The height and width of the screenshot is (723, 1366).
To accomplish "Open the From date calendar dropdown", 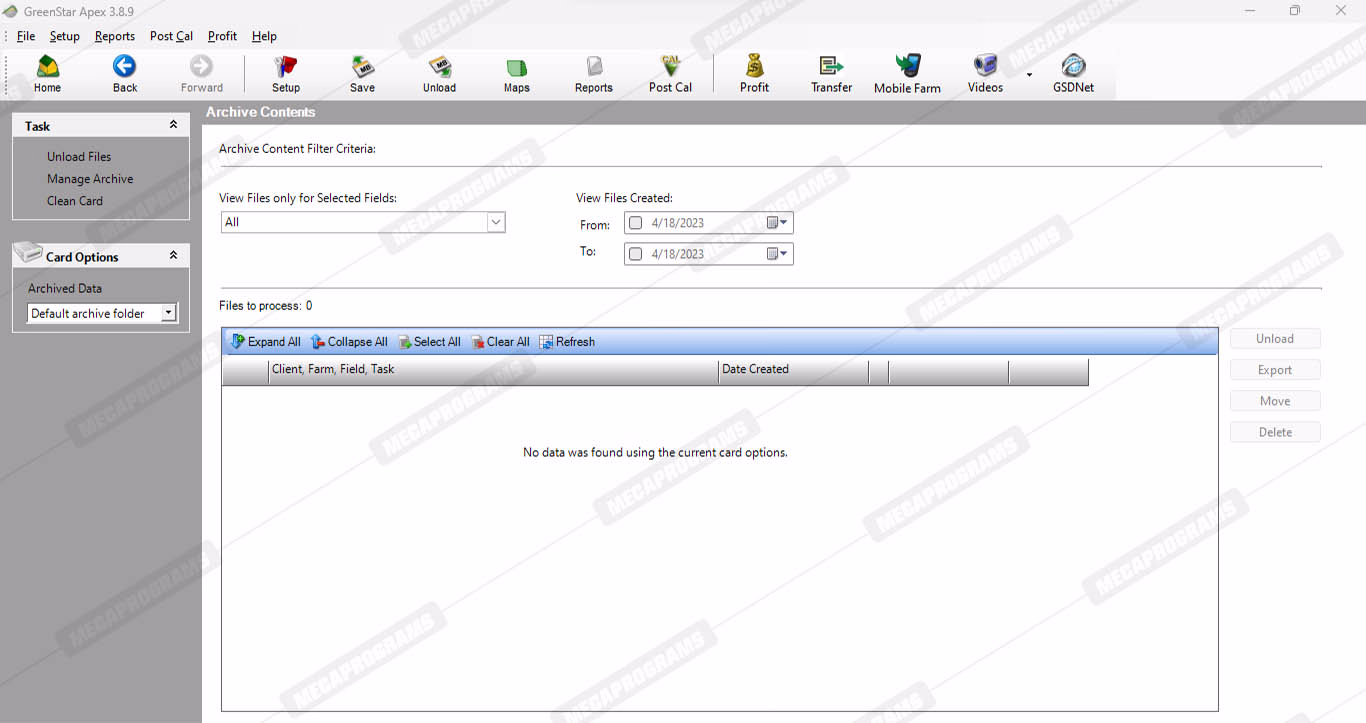I will click(x=777, y=223).
